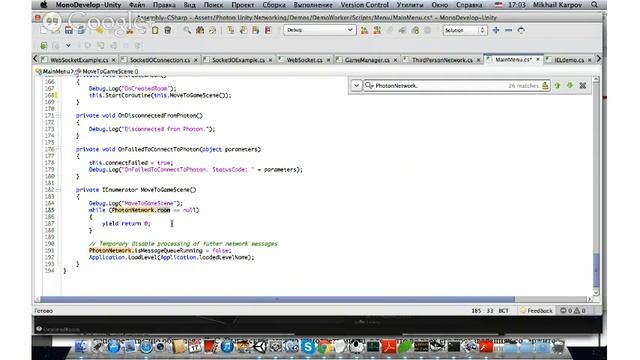Click the refresh icon beside Solution
Image resolution: width=640 pixels, height=360 pixels.
point(521,30)
